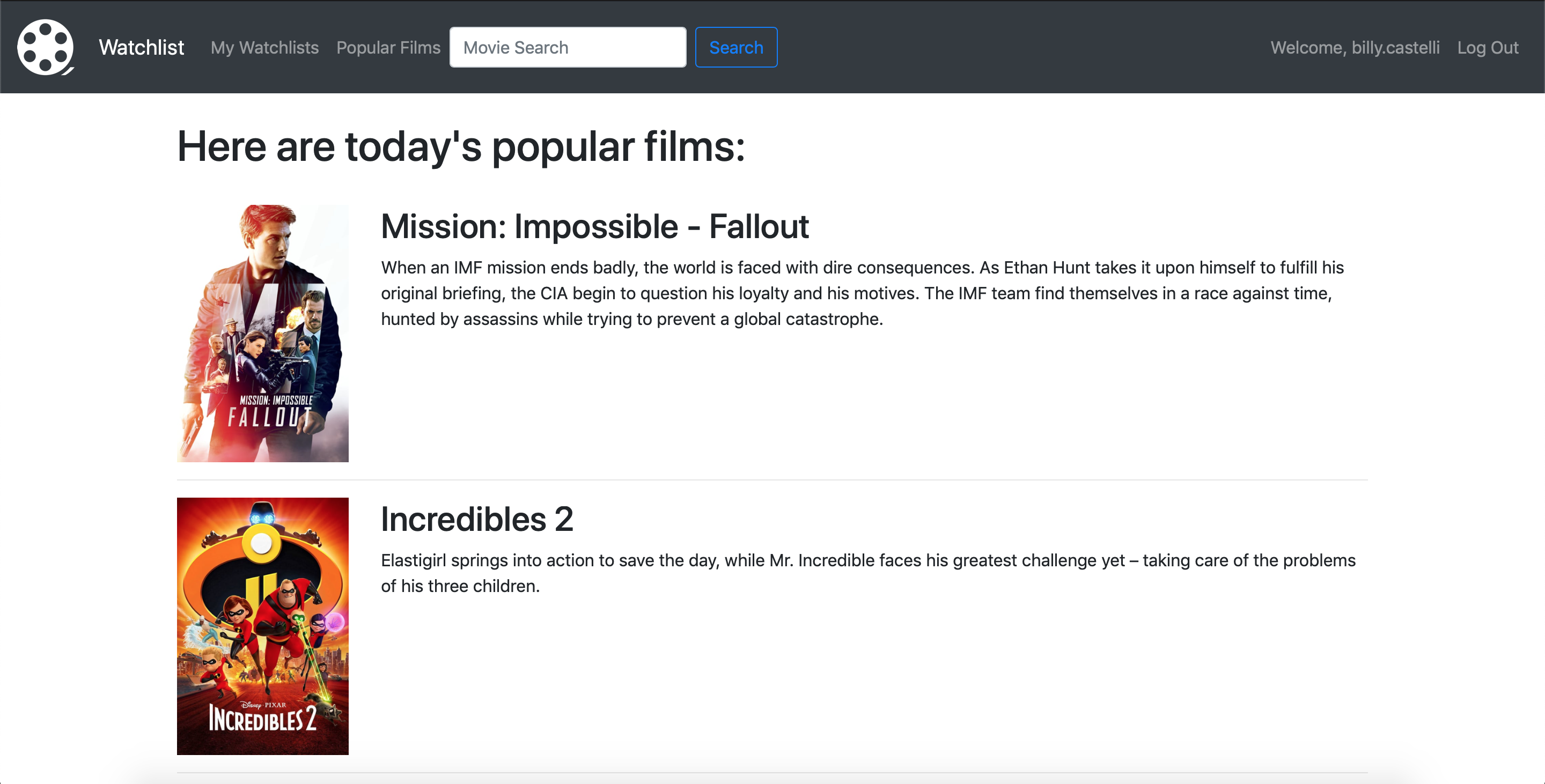Focus the Movie Search input field
1545x784 pixels.
568,47
